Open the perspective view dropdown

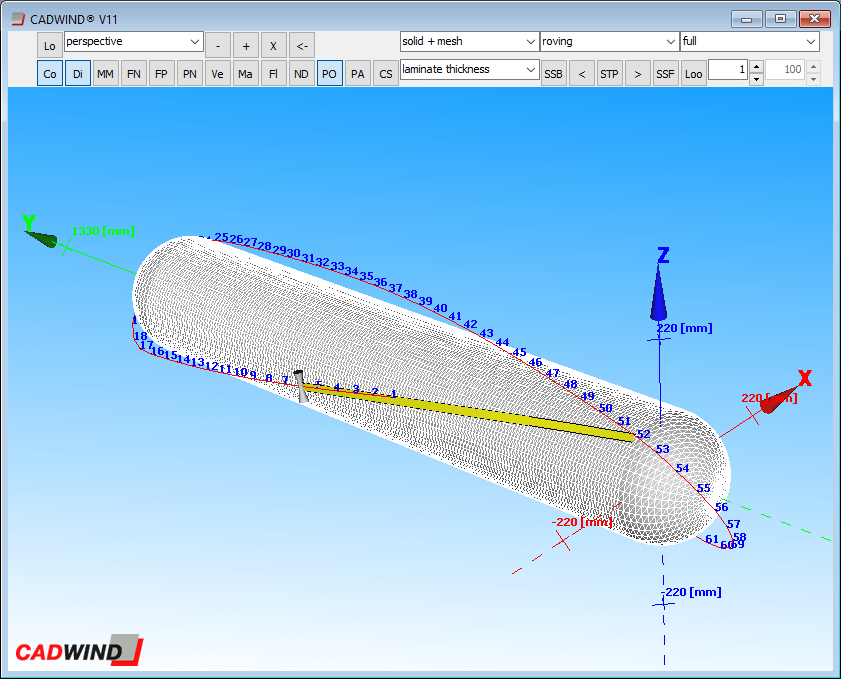(x=133, y=42)
